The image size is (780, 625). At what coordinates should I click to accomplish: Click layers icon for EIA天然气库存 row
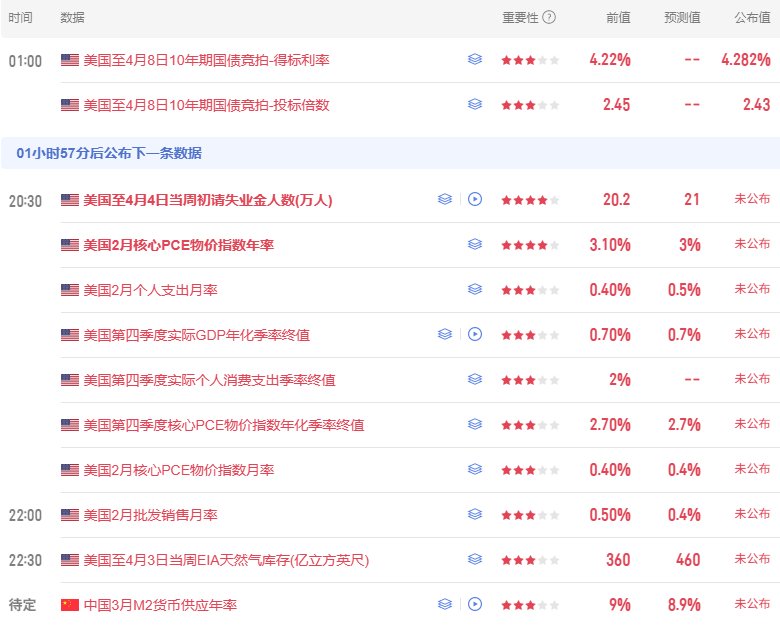[475, 559]
